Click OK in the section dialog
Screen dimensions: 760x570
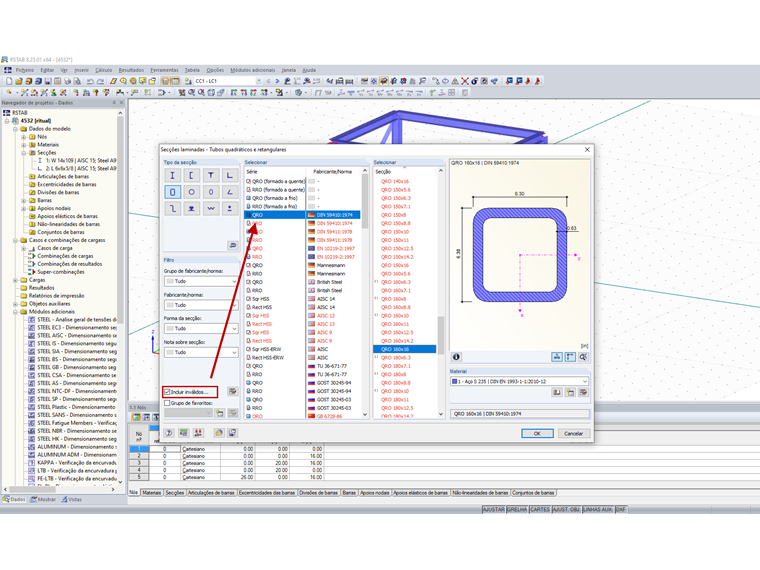[x=537, y=433]
